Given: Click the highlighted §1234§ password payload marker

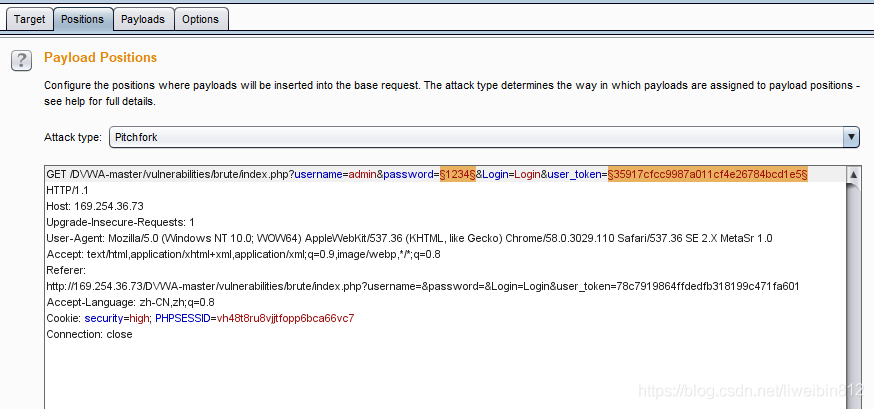Looking at the screenshot, I should (458, 174).
